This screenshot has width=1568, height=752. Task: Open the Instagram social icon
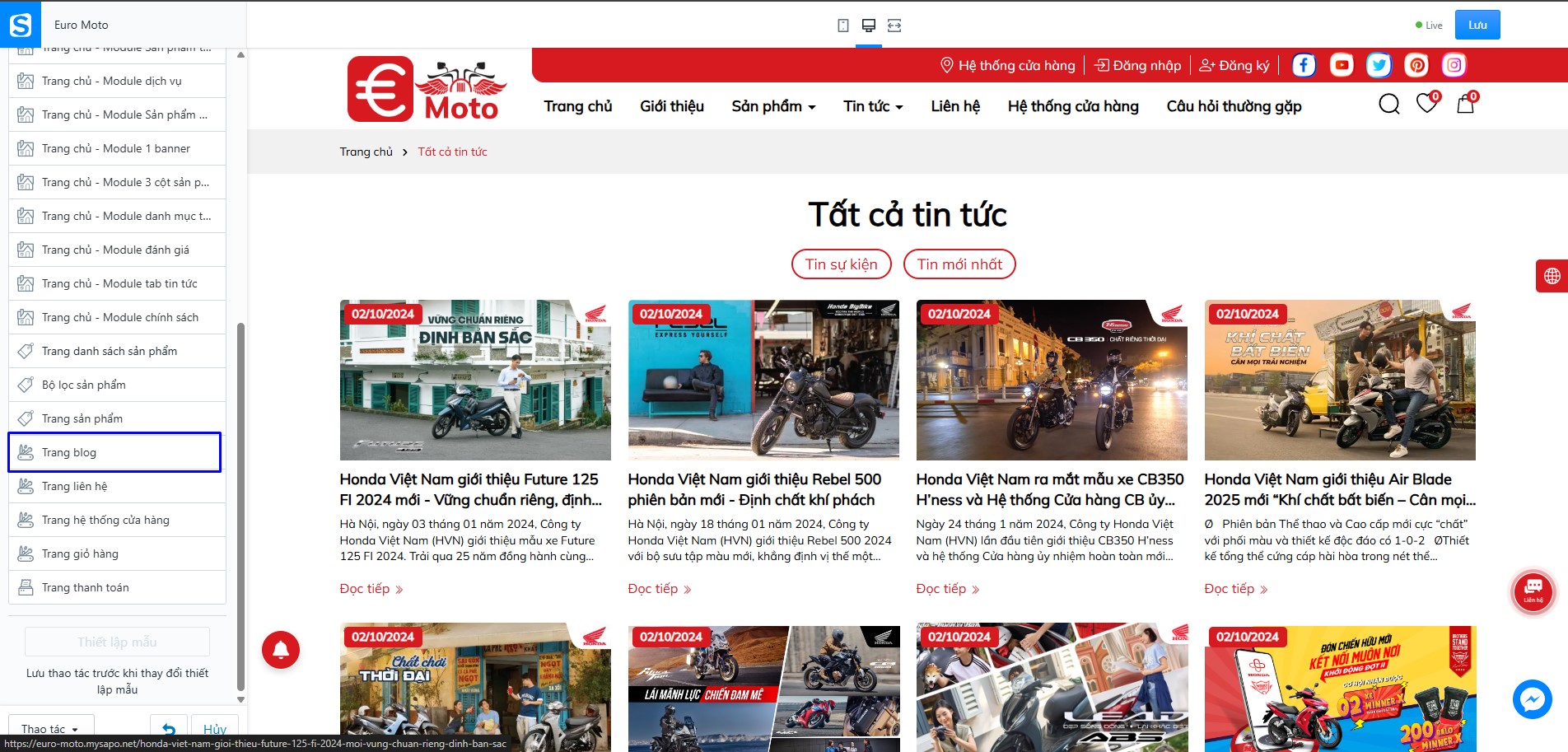pyautogui.click(x=1454, y=65)
